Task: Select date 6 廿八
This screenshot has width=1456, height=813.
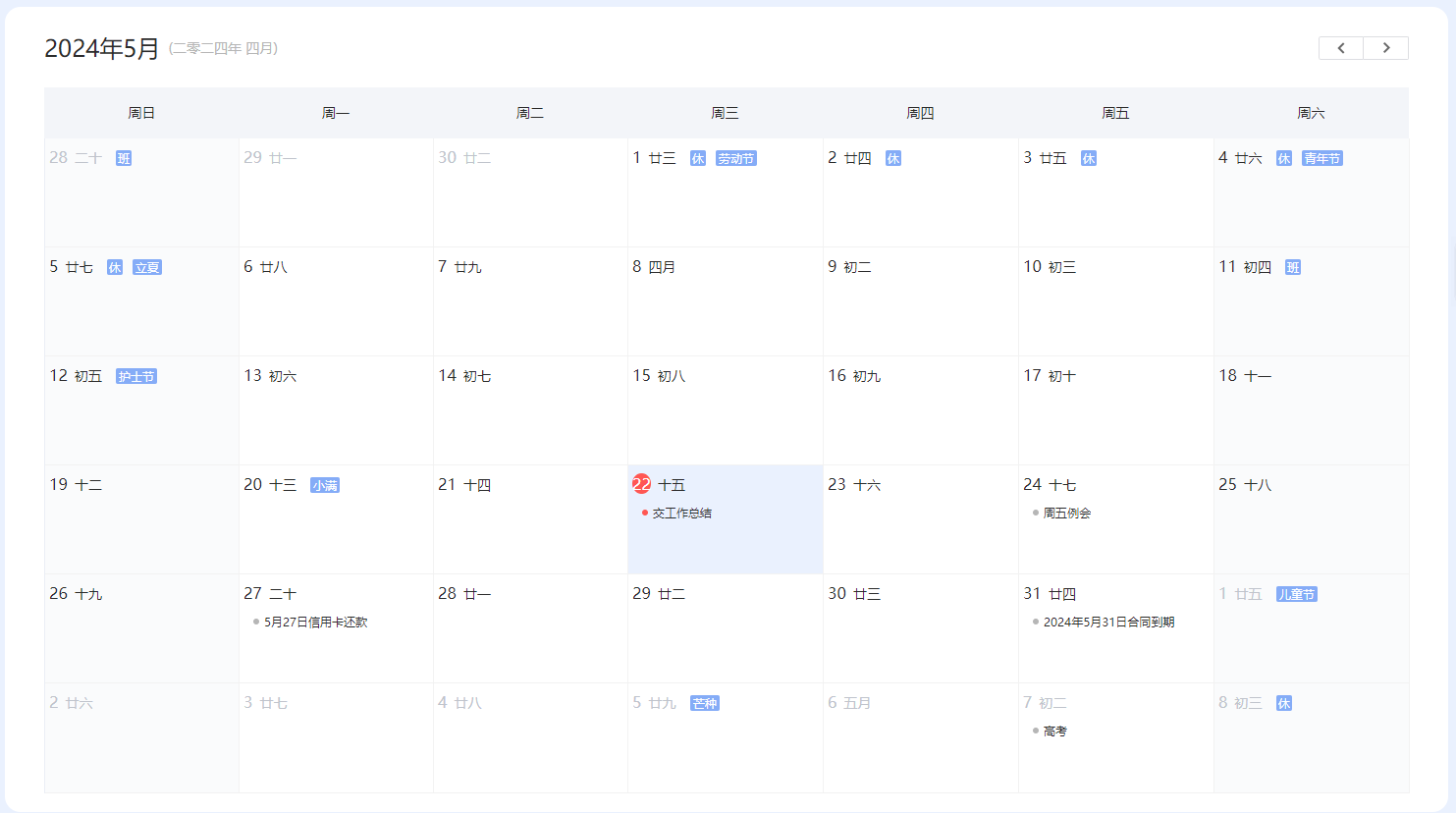Action: 336,301
